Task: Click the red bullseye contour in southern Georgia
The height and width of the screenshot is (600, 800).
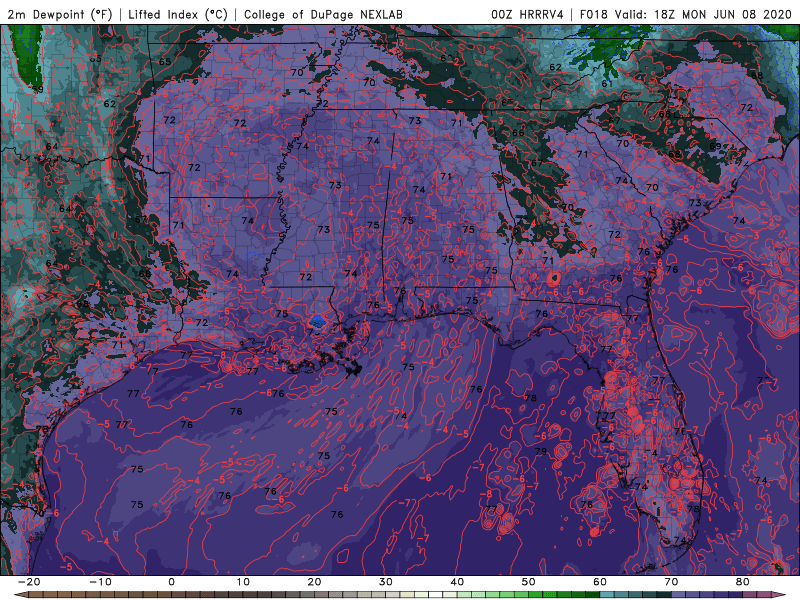Action: (554, 278)
